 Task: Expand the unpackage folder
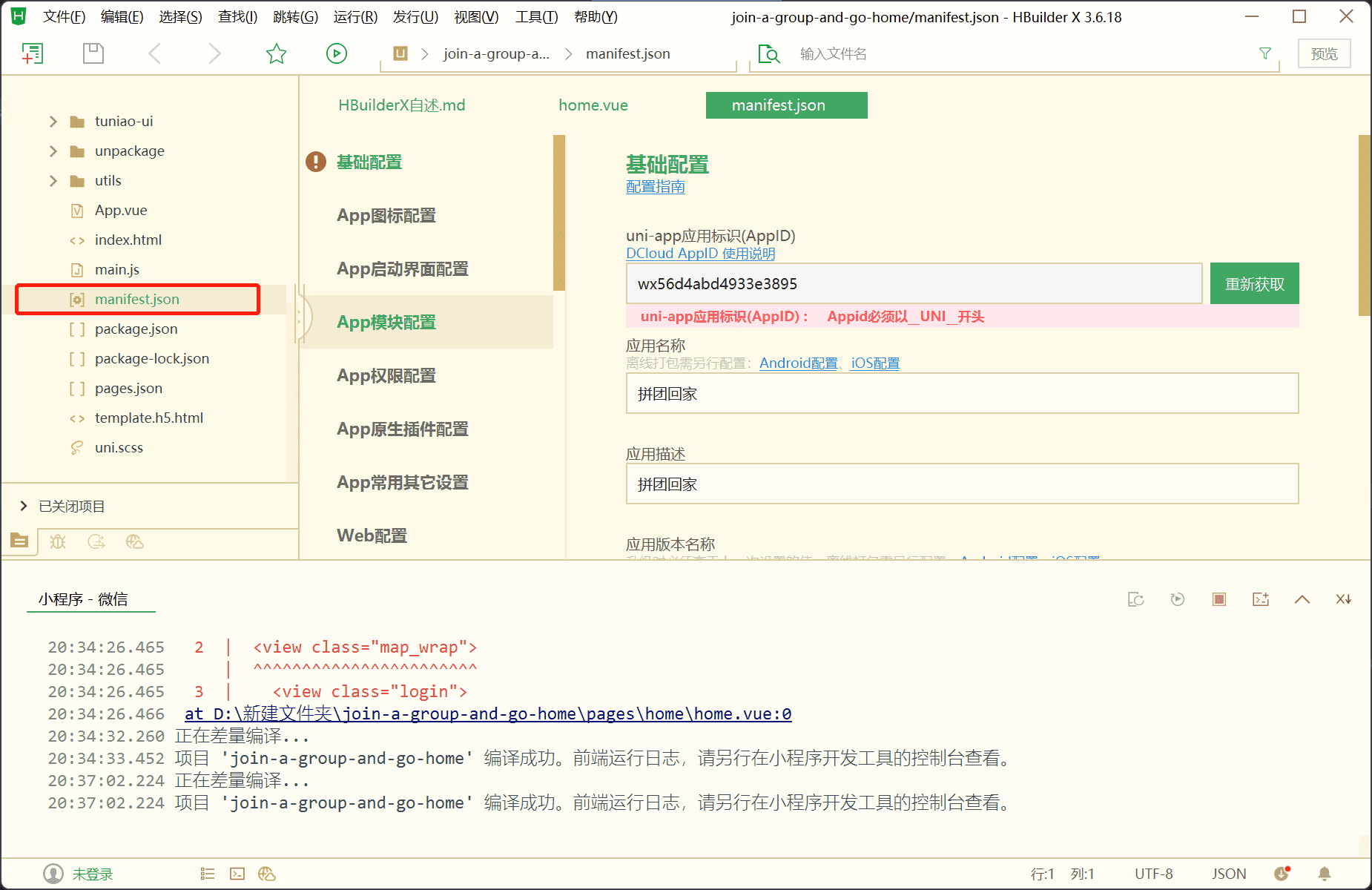tap(53, 151)
